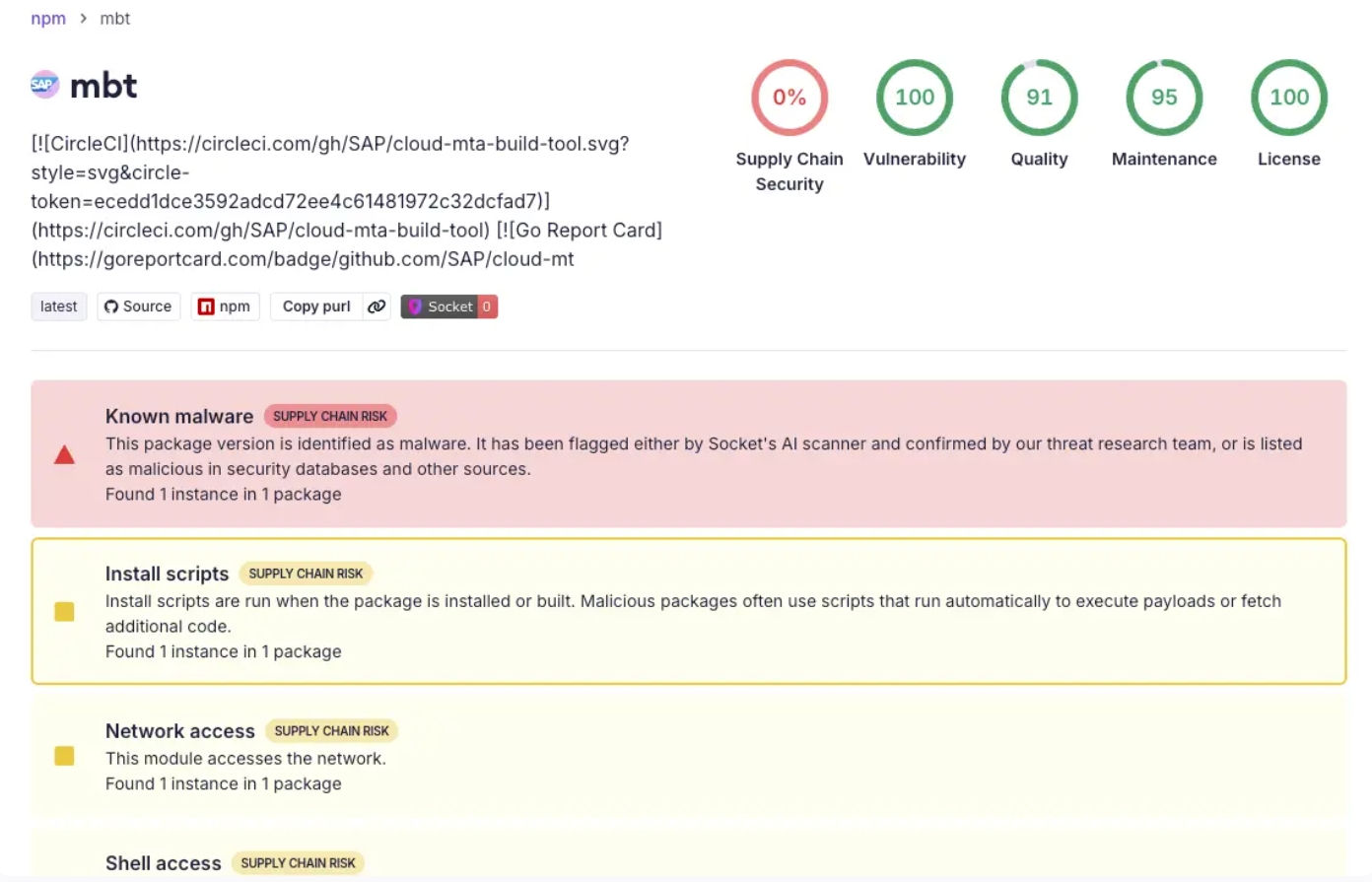Click the yellow square Install scripts icon
The height and width of the screenshot is (882, 1372).
pyautogui.click(x=64, y=612)
